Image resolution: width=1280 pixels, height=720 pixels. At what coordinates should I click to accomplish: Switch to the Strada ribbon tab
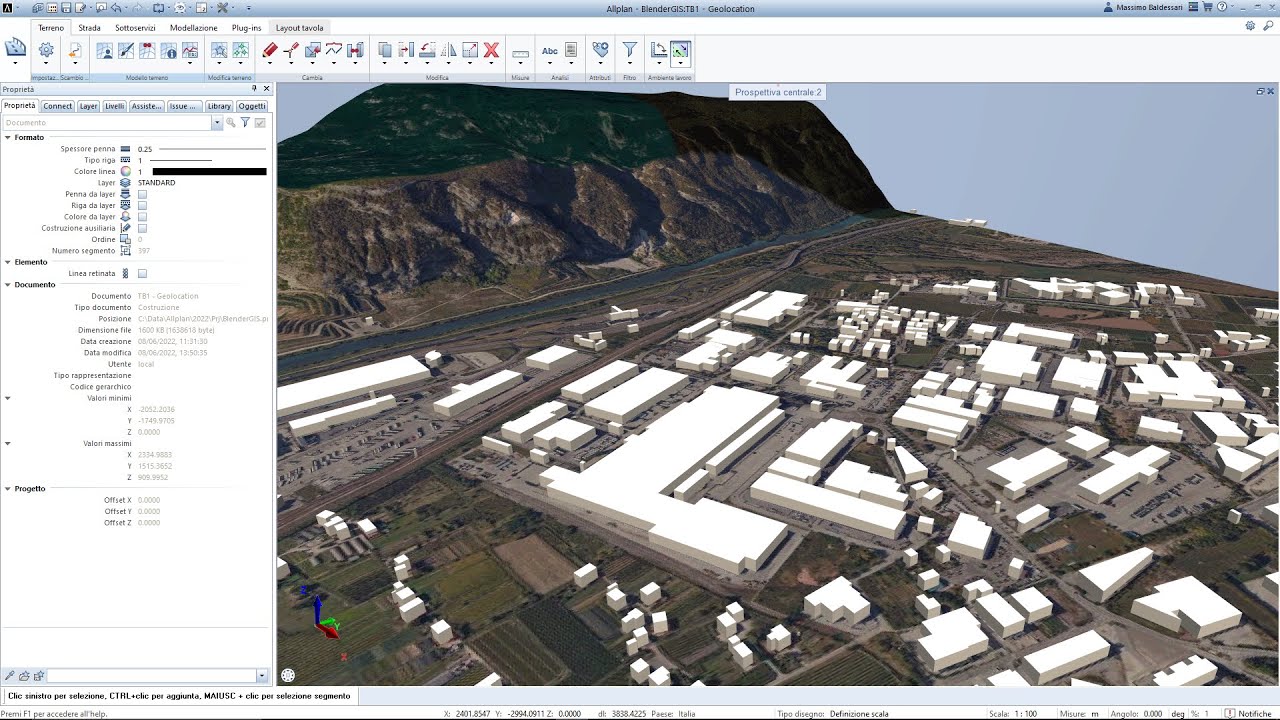coord(89,28)
